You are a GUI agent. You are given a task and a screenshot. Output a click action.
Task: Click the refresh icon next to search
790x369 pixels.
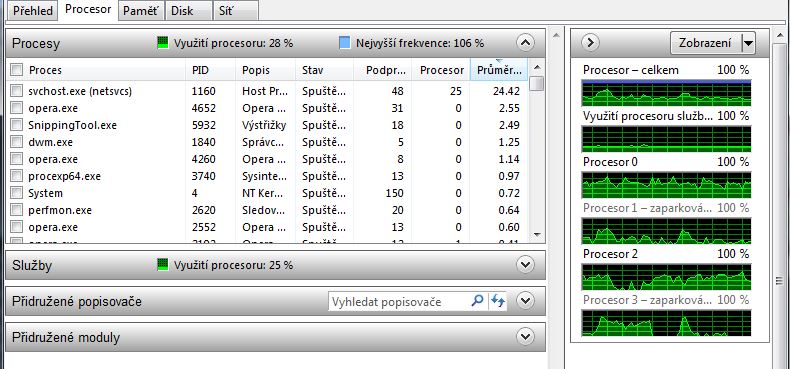tap(498, 301)
